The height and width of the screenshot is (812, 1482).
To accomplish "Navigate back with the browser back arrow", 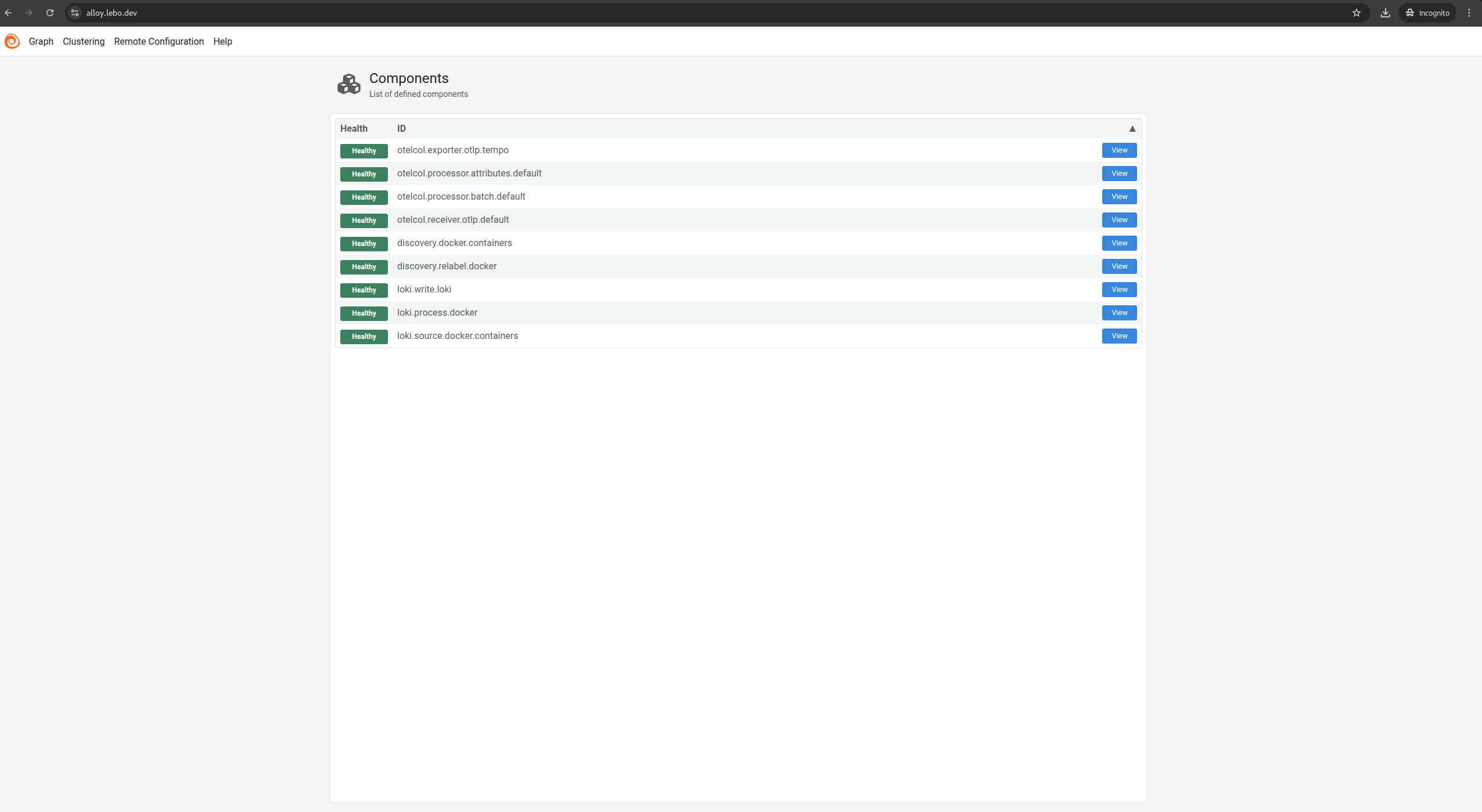I will click(x=9, y=12).
